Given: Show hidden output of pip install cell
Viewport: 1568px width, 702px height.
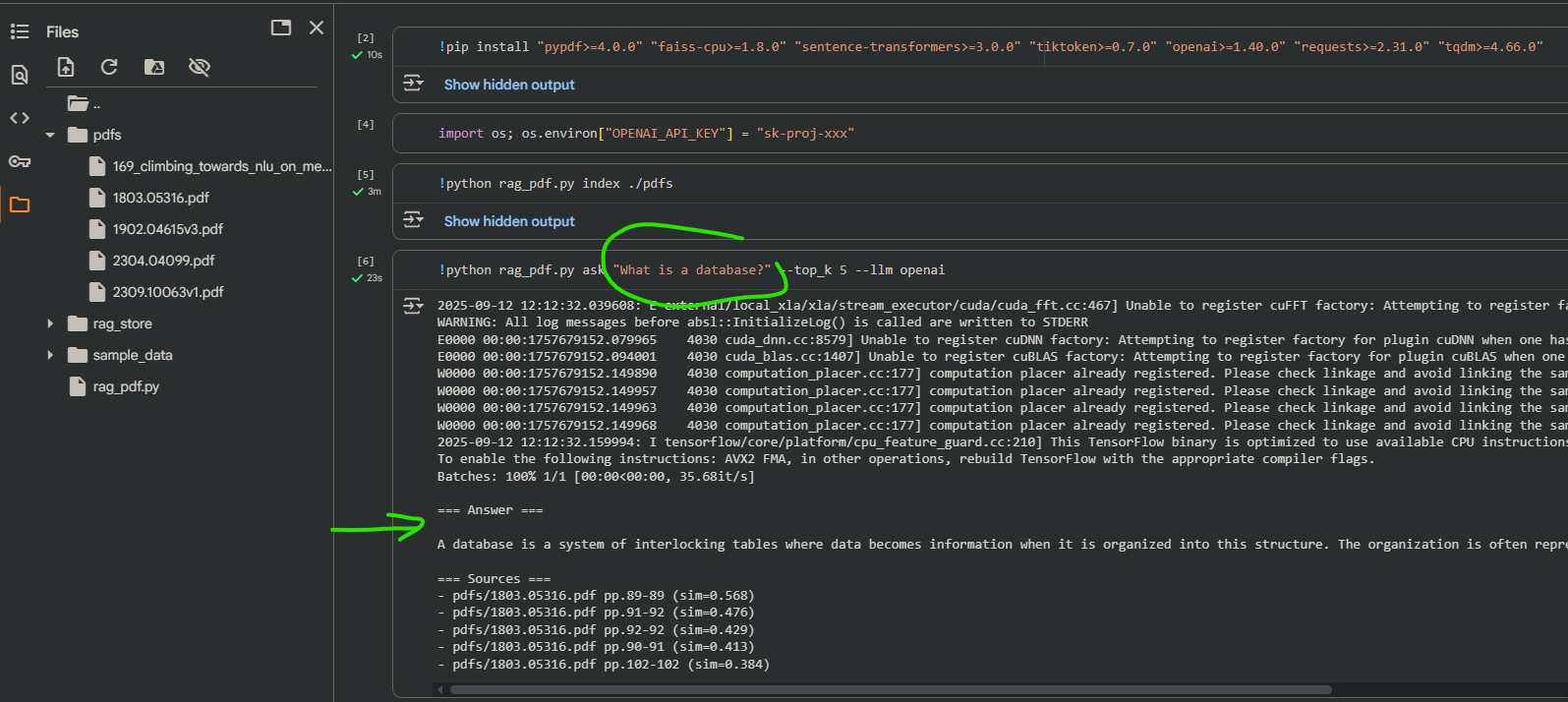Looking at the screenshot, I should tap(508, 85).
